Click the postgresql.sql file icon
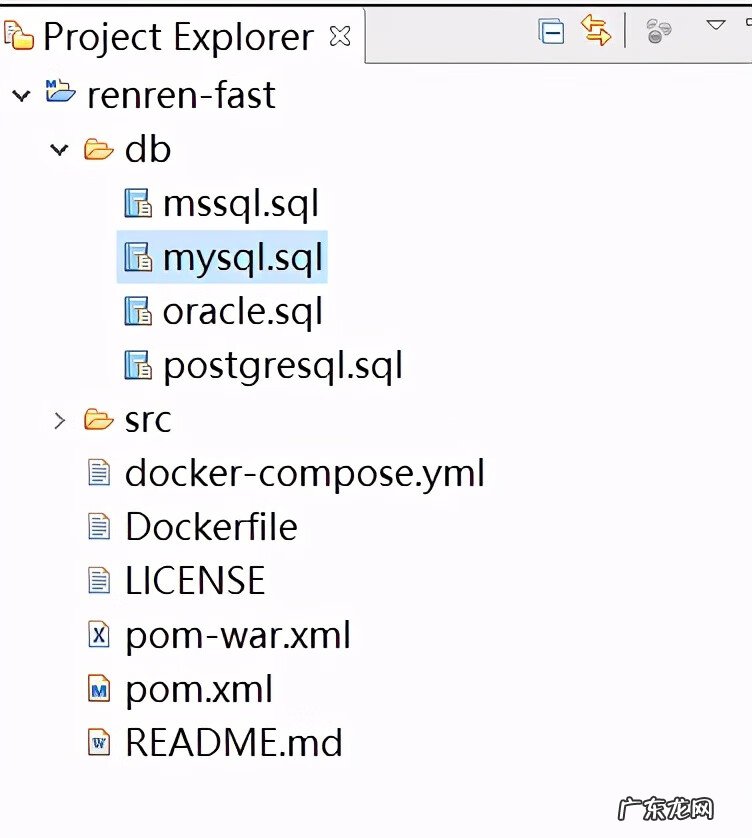The width and height of the screenshot is (752, 838). [137, 366]
